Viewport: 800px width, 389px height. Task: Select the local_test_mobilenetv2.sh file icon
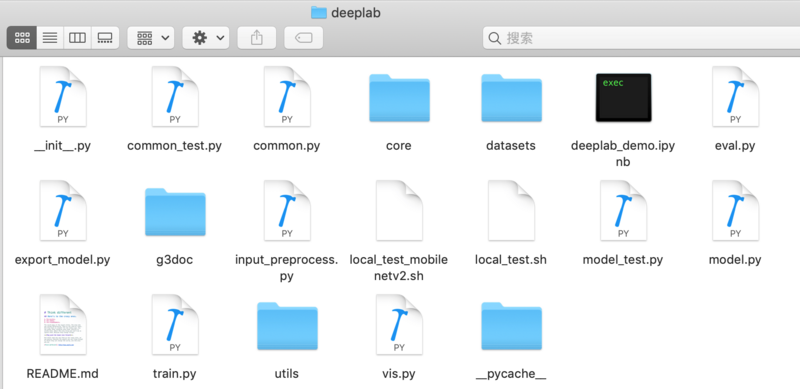(x=399, y=211)
